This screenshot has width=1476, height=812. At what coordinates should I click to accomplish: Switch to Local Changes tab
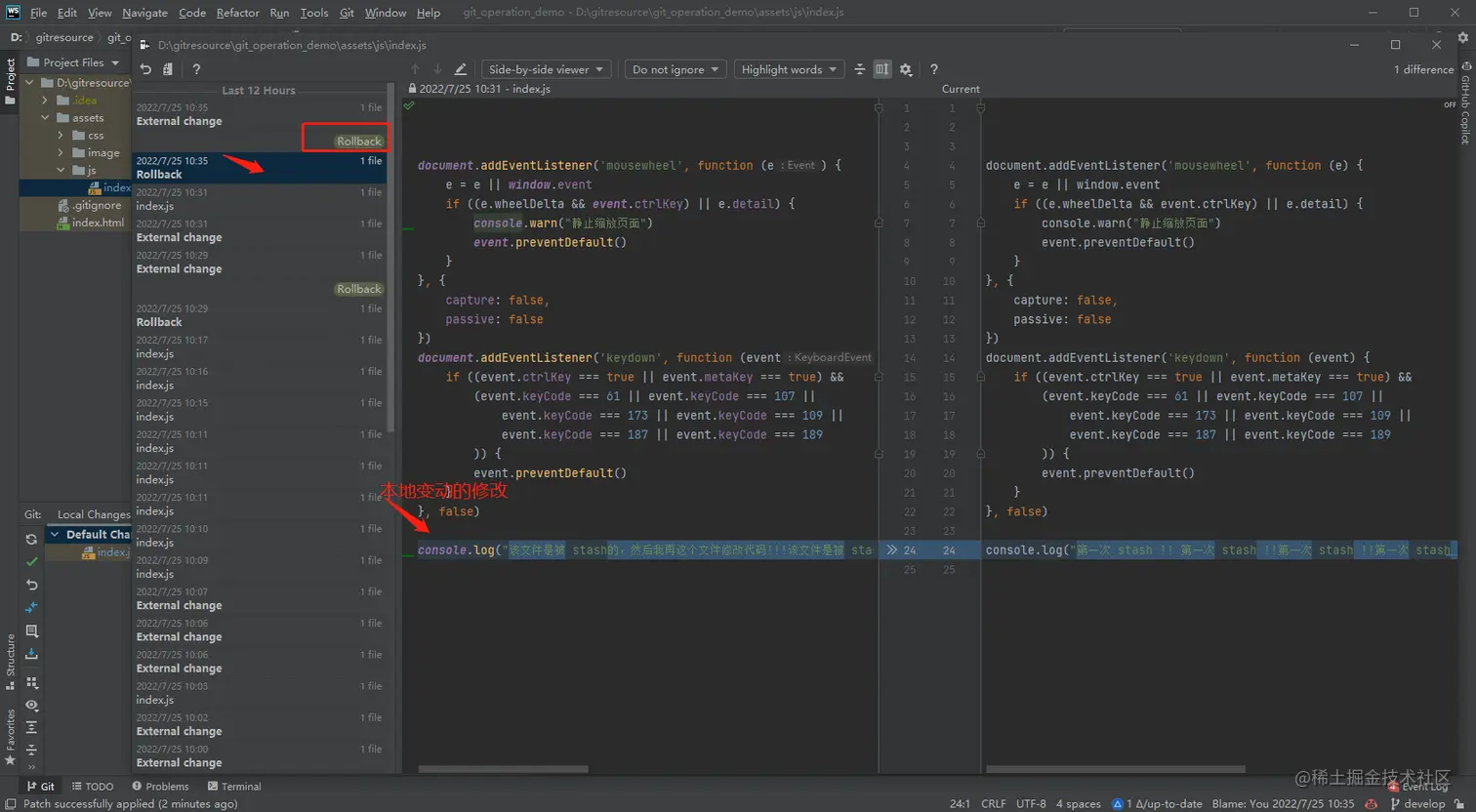click(93, 514)
